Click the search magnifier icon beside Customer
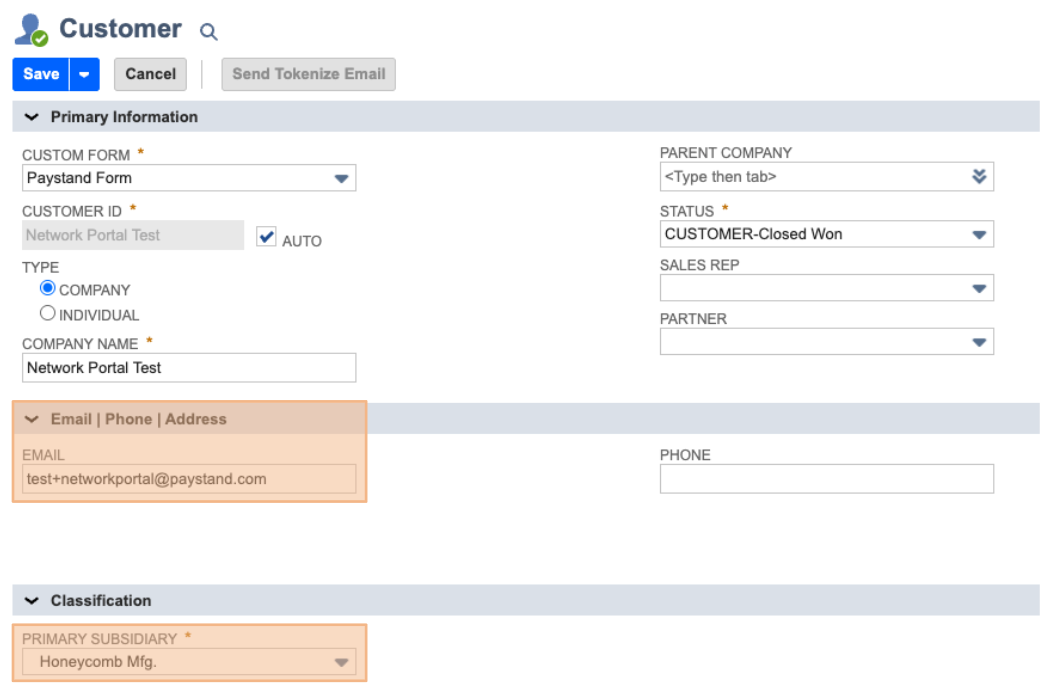 (208, 31)
